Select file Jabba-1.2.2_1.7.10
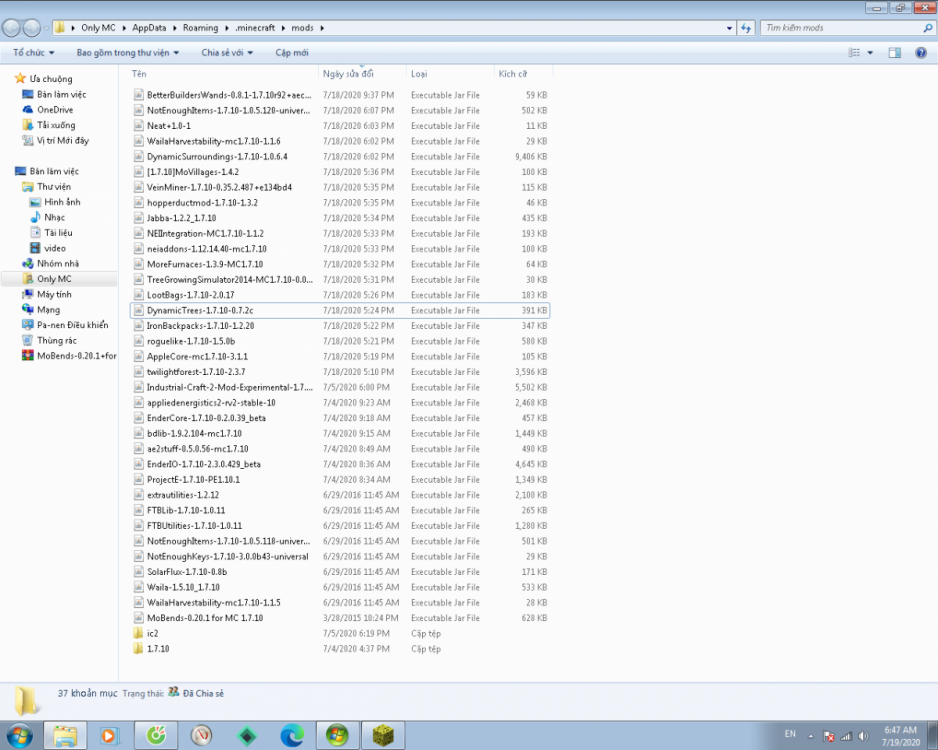This screenshot has width=938, height=750. tap(339, 218)
